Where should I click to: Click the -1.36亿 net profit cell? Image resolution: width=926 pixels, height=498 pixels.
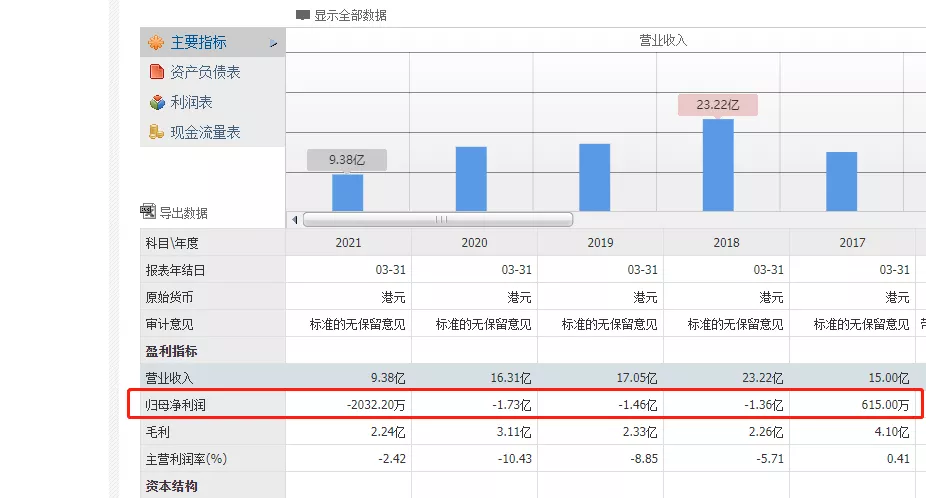coord(726,405)
